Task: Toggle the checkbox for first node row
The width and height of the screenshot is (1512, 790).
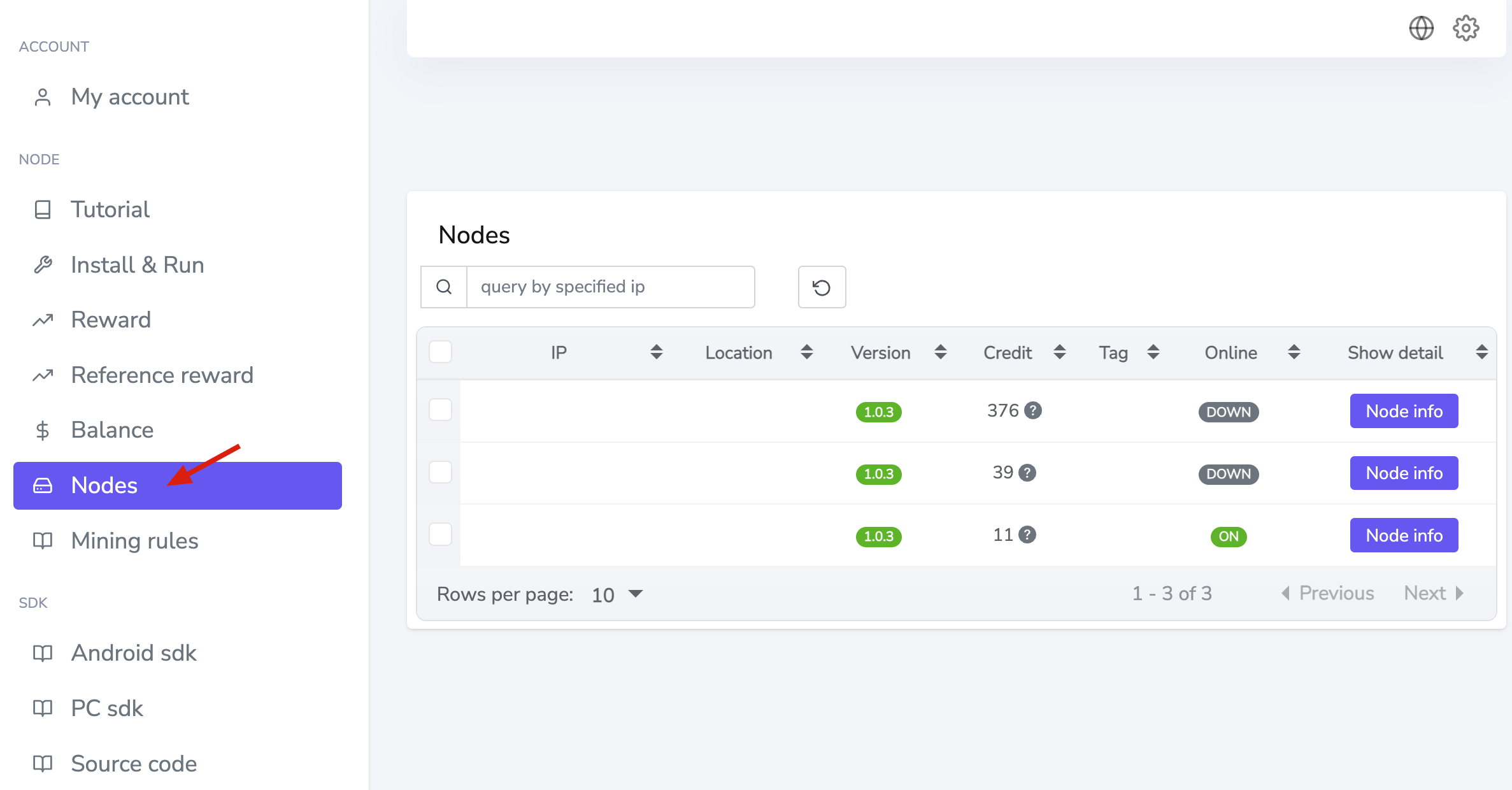Action: [440, 410]
